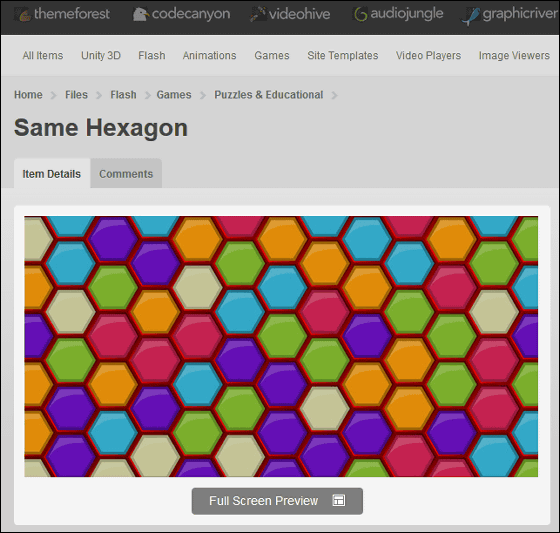The image size is (560, 533).
Task: Open the Unity 3D category
Action: coord(101,56)
